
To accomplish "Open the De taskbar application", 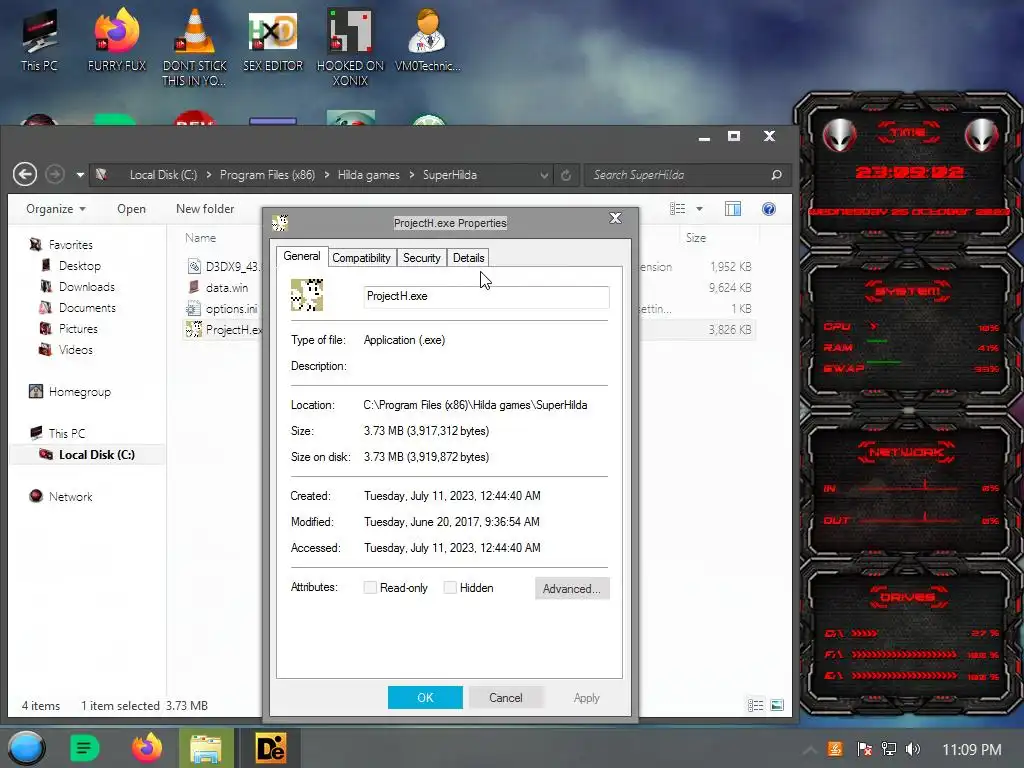I will tap(270, 748).
